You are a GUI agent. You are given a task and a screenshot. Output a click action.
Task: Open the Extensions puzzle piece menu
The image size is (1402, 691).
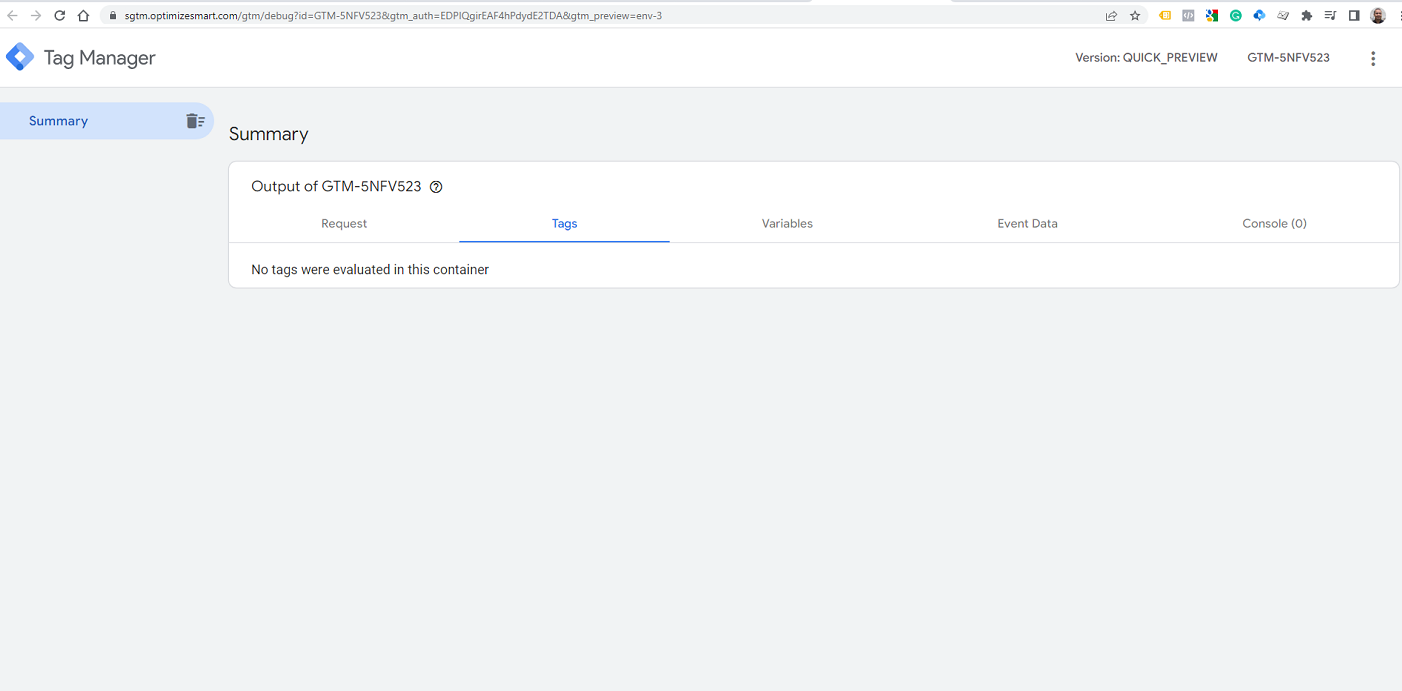(1306, 16)
